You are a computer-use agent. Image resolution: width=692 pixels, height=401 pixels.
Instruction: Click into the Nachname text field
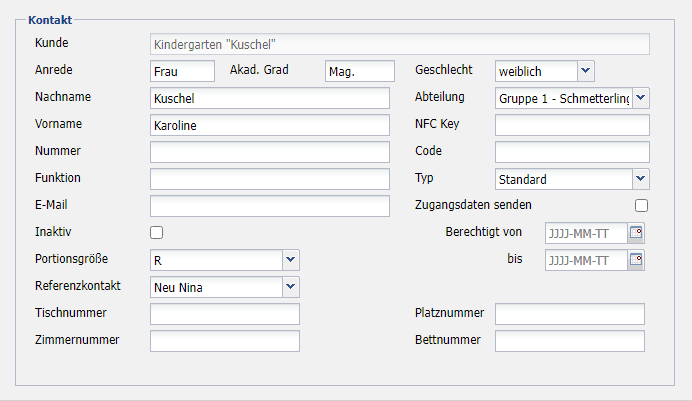point(269,98)
